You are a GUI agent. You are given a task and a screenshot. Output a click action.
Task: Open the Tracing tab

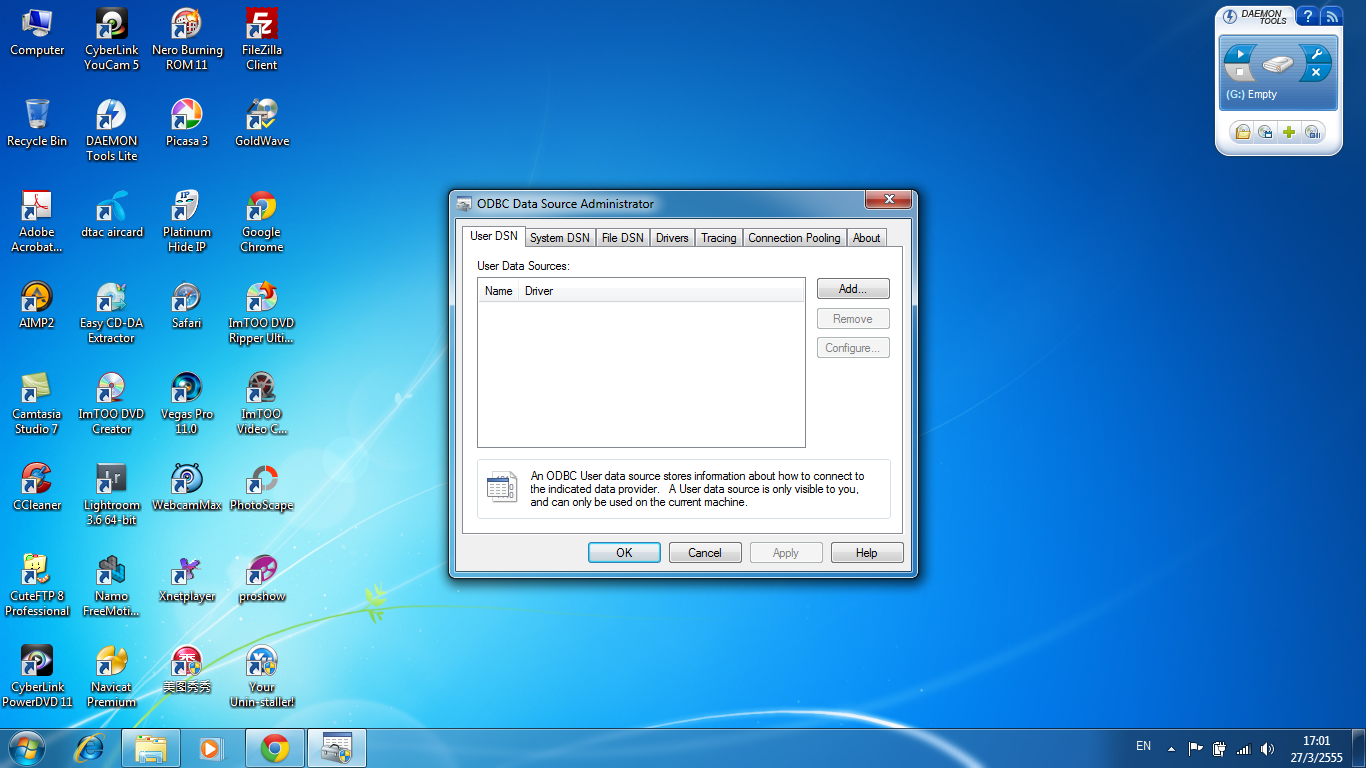point(718,238)
